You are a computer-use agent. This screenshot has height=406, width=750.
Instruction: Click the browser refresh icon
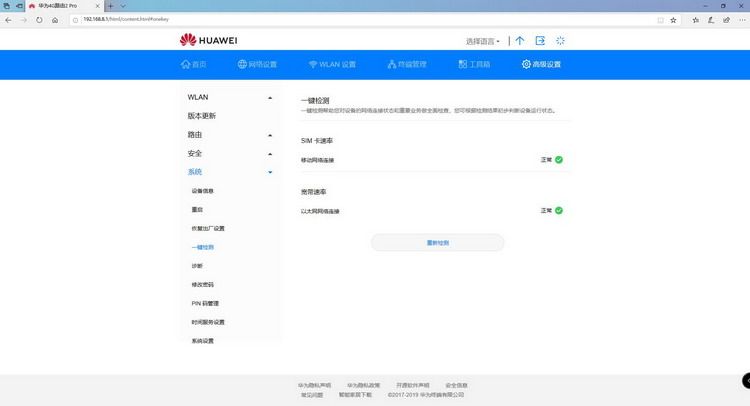pos(39,20)
